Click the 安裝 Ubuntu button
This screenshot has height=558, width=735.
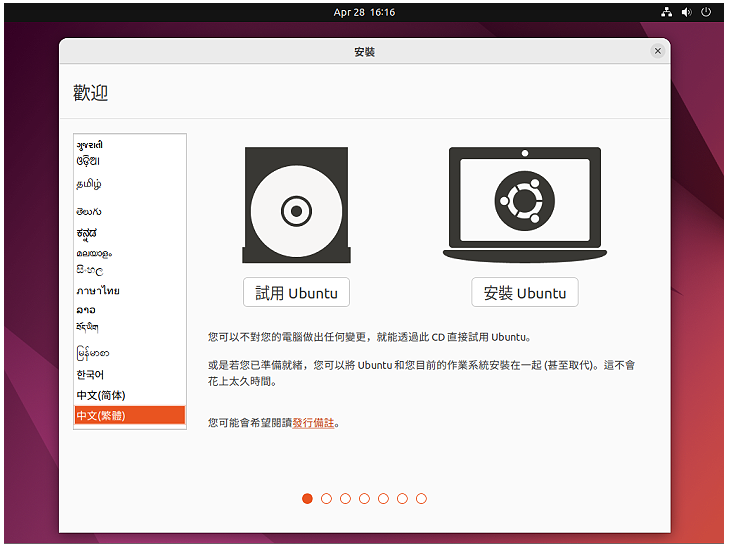coord(525,292)
